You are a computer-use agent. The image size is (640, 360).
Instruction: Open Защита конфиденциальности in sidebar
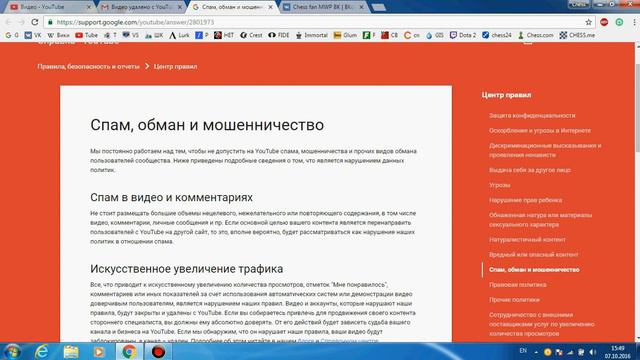pos(532,116)
